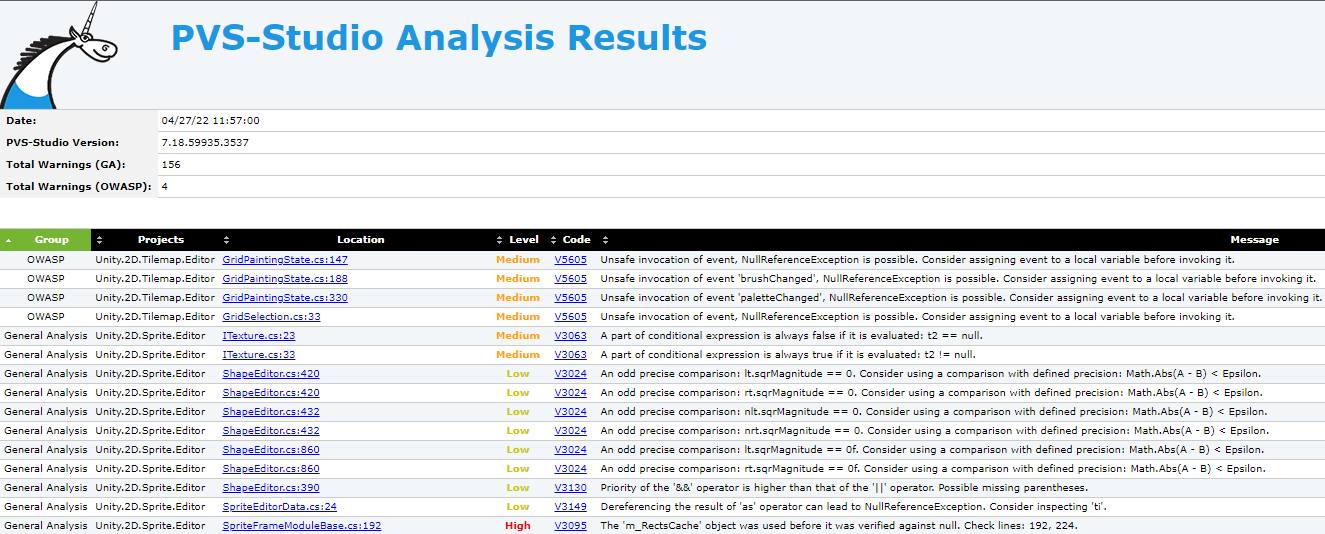Open V3149 warning code link
This screenshot has width=1325, height=534.
point(571,507)
